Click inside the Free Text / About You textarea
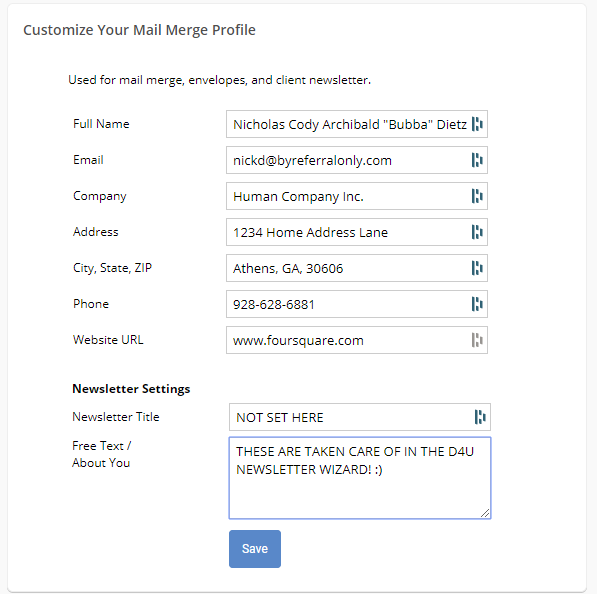This screenshot has width=597, height=594. coord(360,478)
